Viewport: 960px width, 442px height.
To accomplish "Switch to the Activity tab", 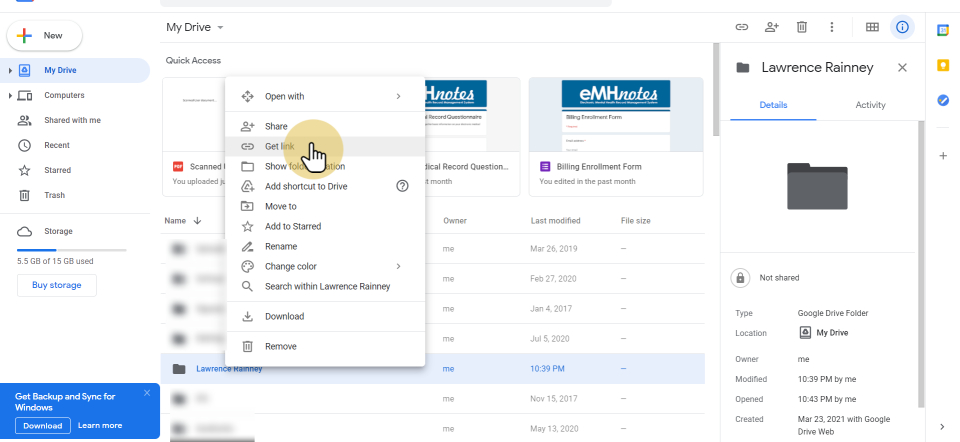I will (x=870, y=105).
